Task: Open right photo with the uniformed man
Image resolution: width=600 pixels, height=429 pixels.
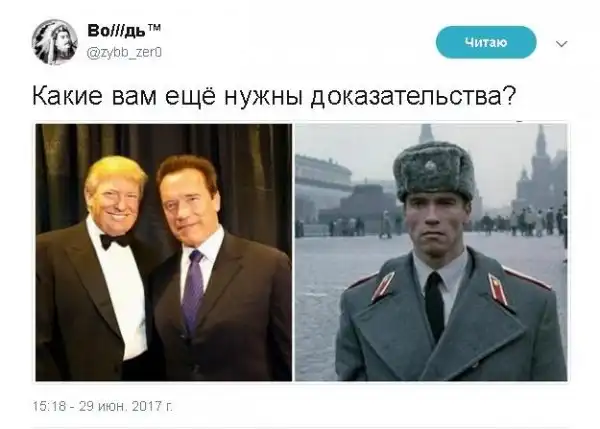Action: (431, 252)
